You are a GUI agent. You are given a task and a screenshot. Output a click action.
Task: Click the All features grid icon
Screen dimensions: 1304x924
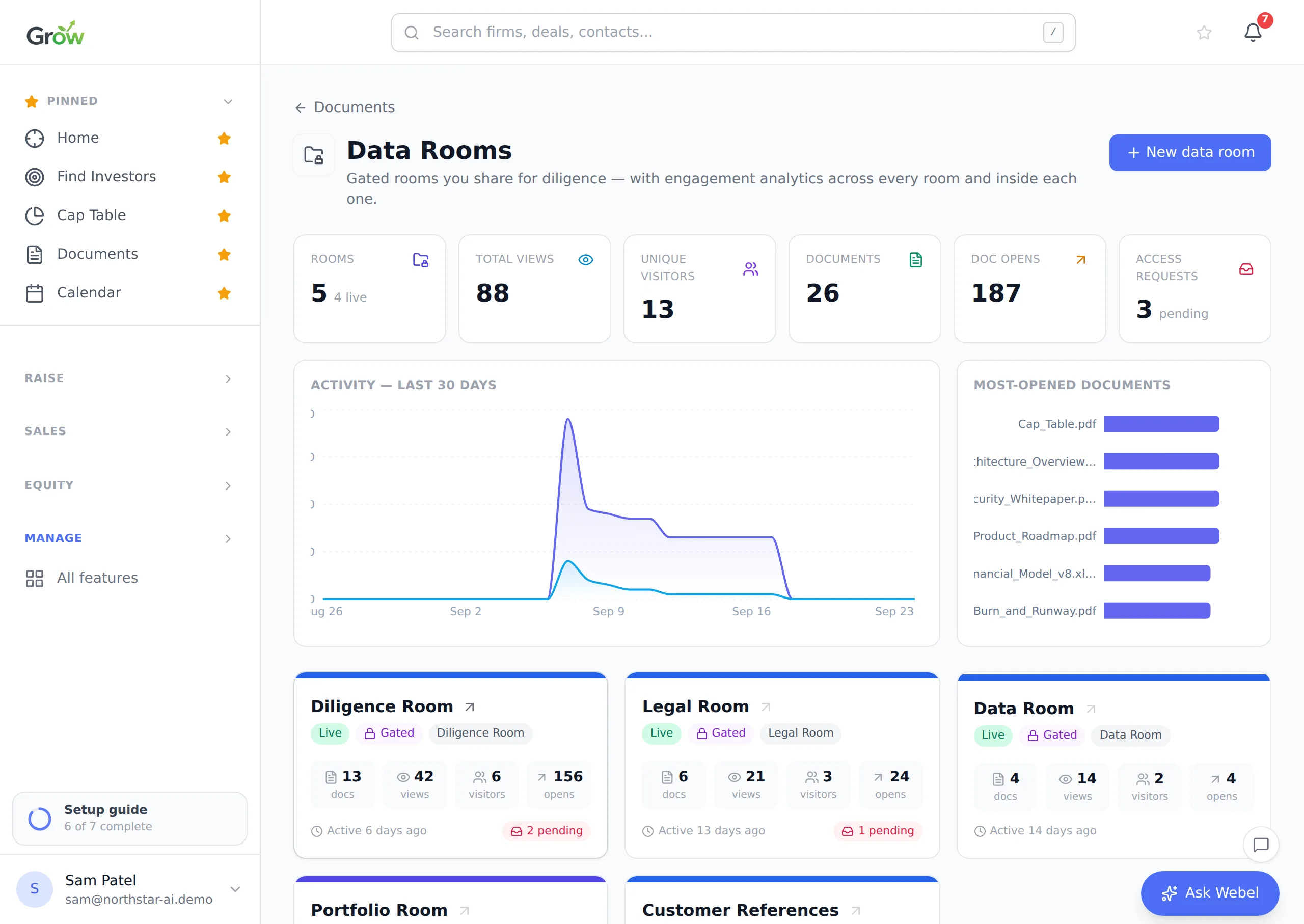(x=35, y=578)
